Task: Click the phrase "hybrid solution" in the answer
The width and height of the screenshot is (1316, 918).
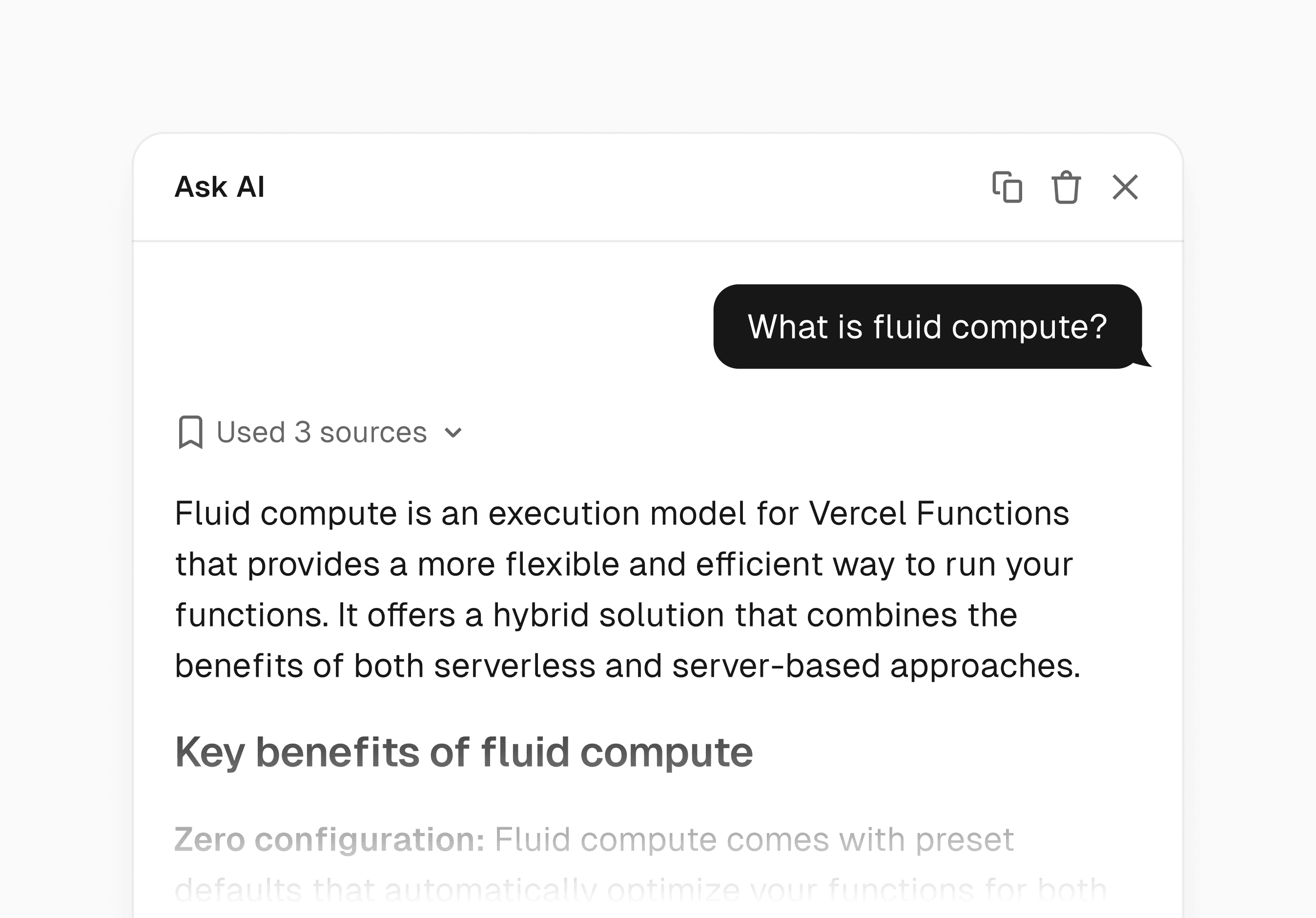Action: pyautogui.click(x=609, y=615)
